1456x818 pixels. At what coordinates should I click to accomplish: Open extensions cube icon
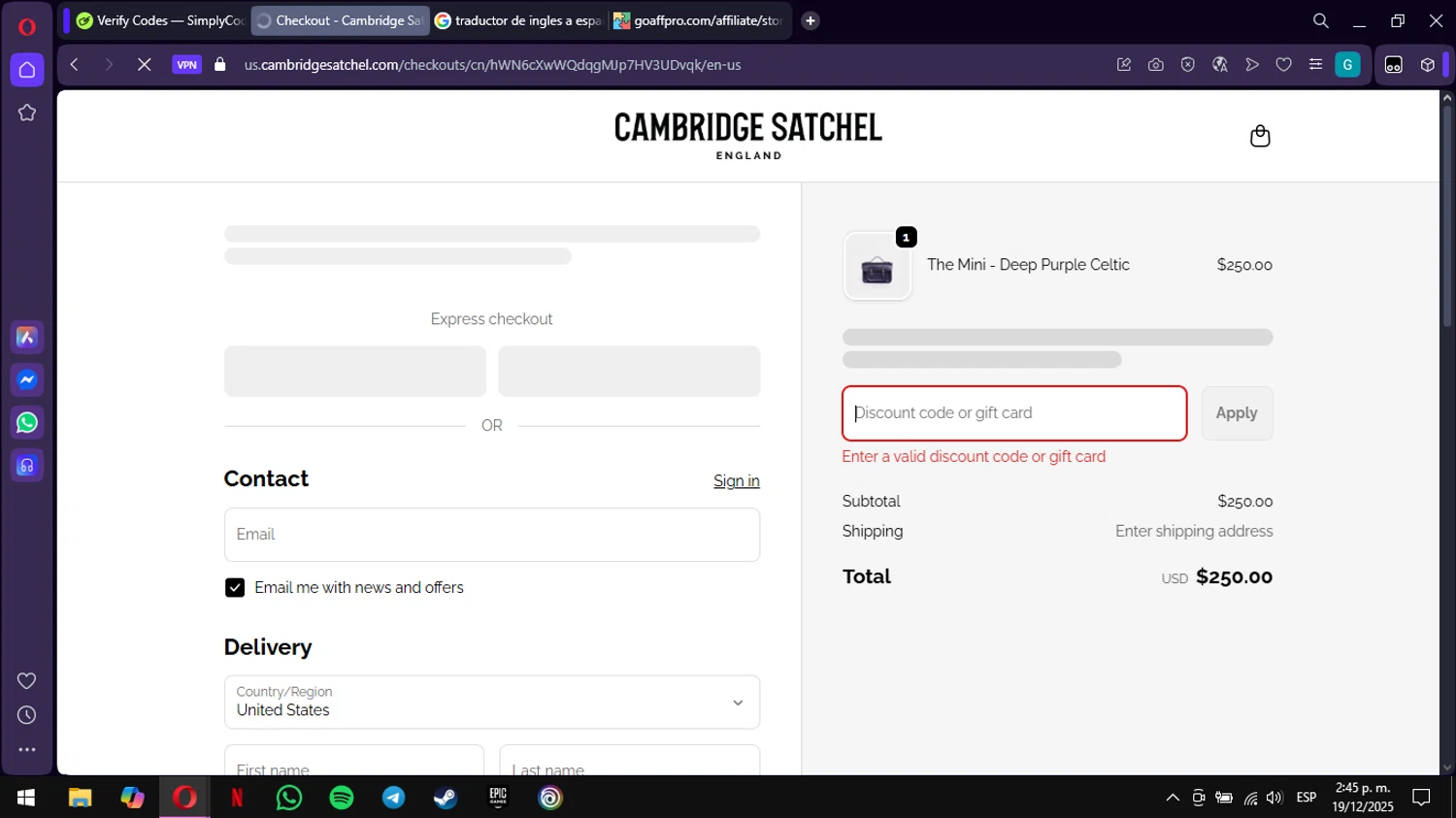[x=1427, y=65]
